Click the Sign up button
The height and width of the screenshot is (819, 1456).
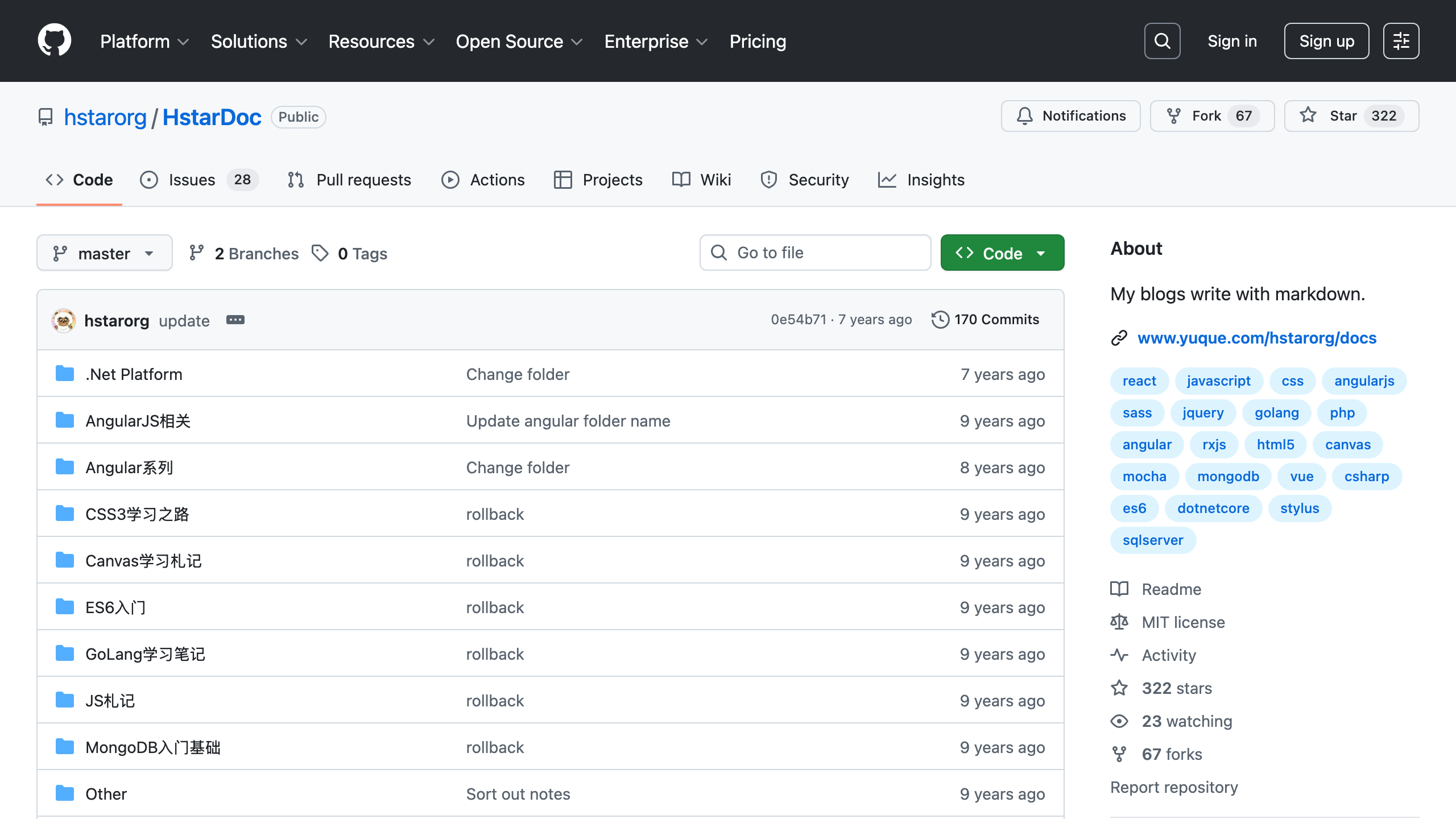coord(1326,41)
